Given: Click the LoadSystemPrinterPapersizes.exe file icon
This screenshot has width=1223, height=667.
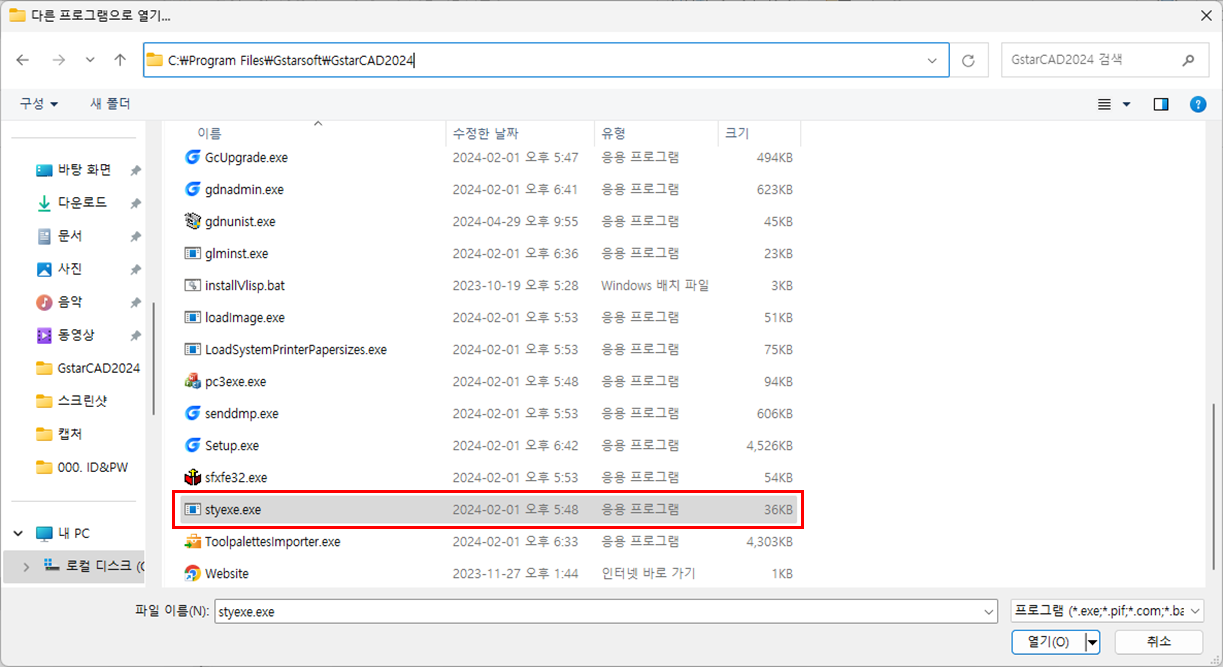Looking at the screenshot, I should coord(194,349).
